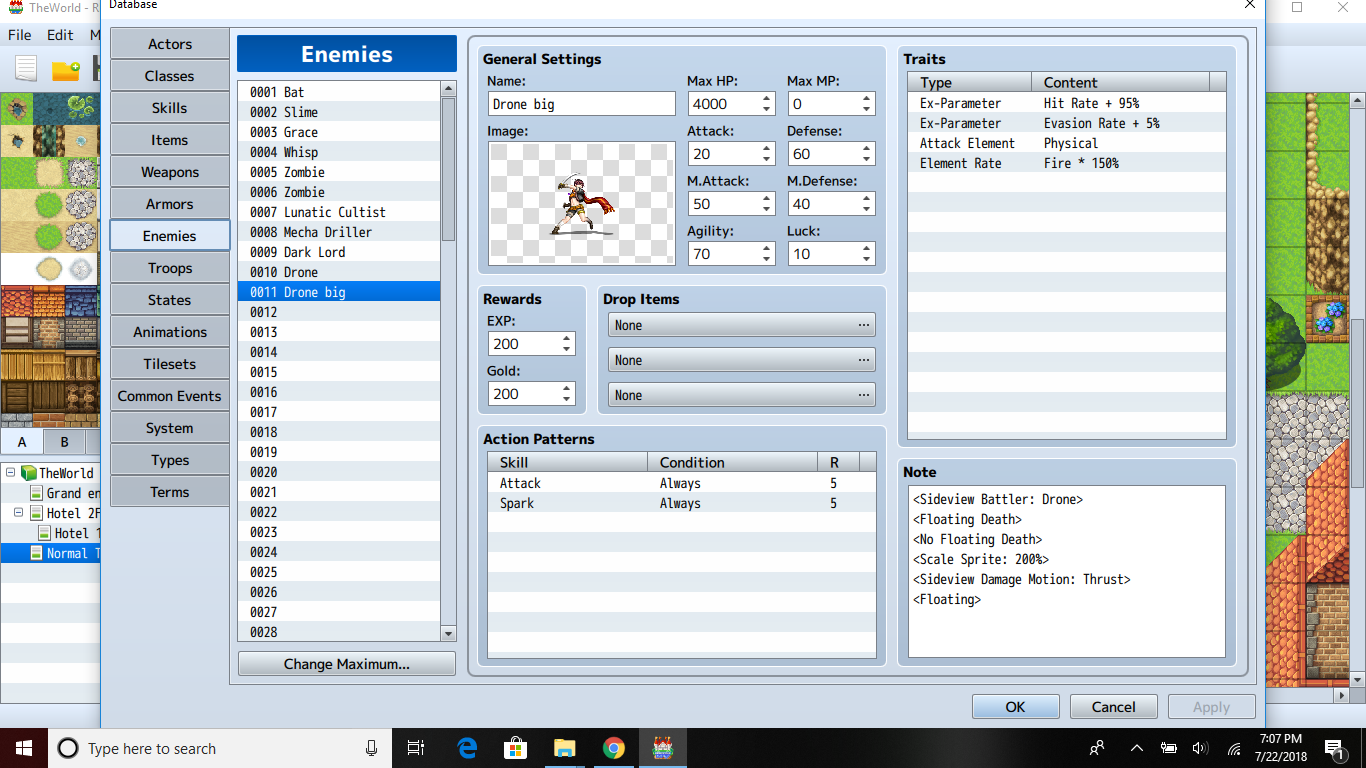Open the Edit menu
Screen dimensions: 1366x768
60,34
